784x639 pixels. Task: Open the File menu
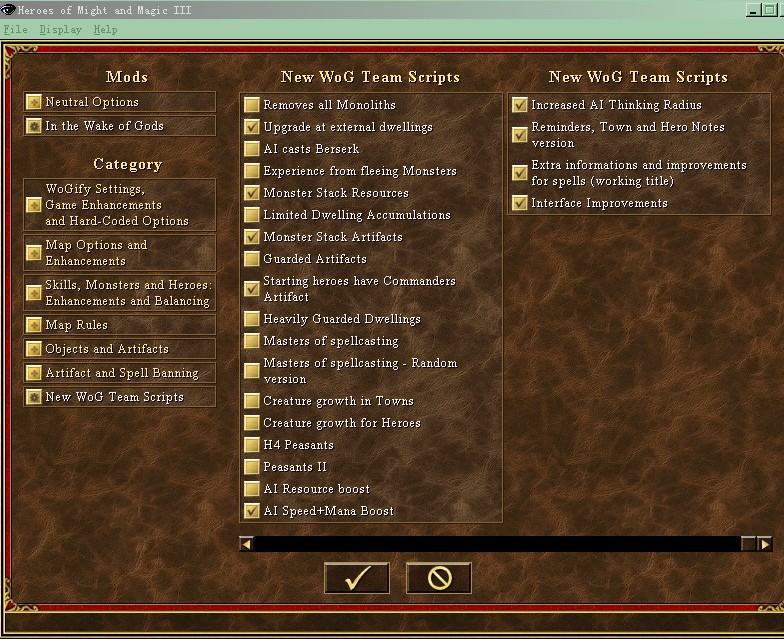(15, 30)
